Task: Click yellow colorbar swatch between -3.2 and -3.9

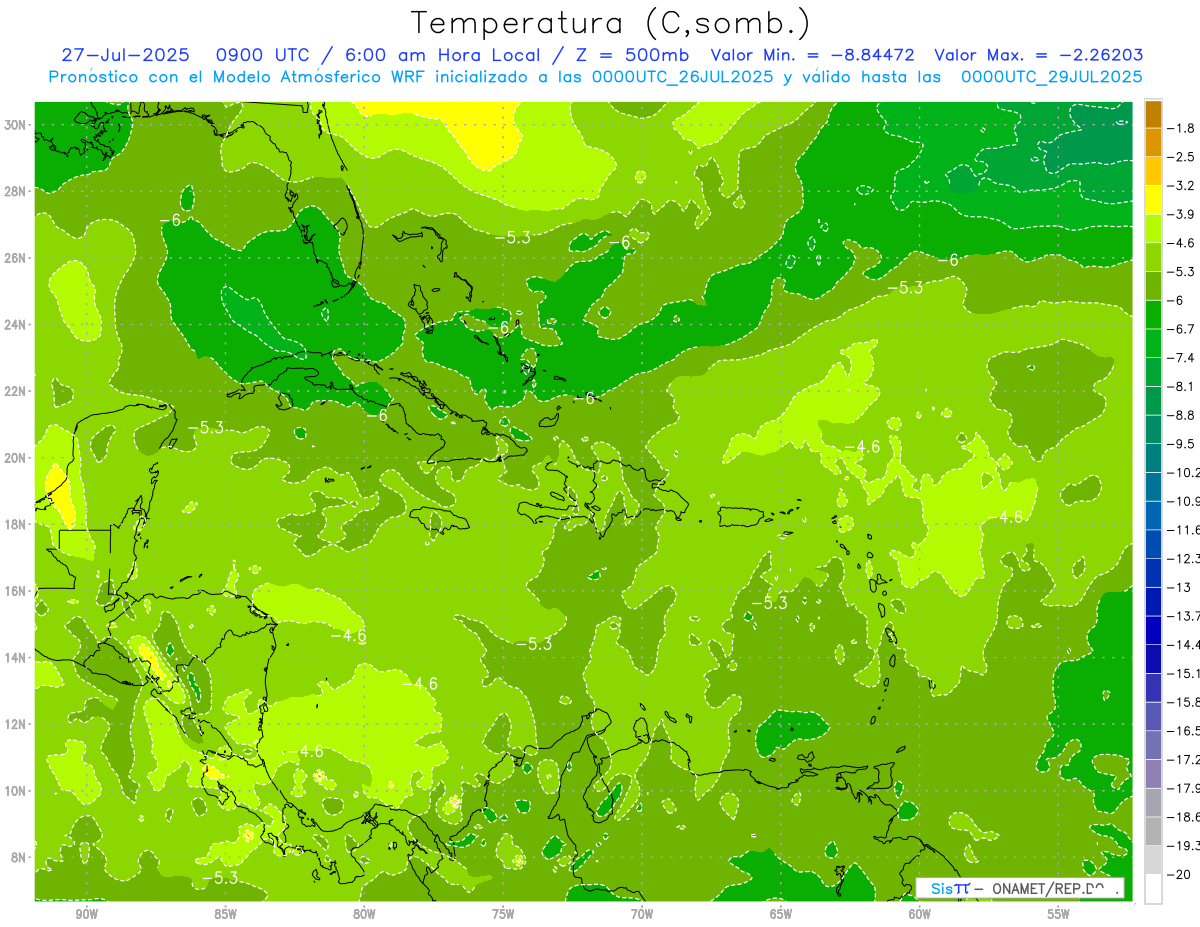Action: (1153, 201)
